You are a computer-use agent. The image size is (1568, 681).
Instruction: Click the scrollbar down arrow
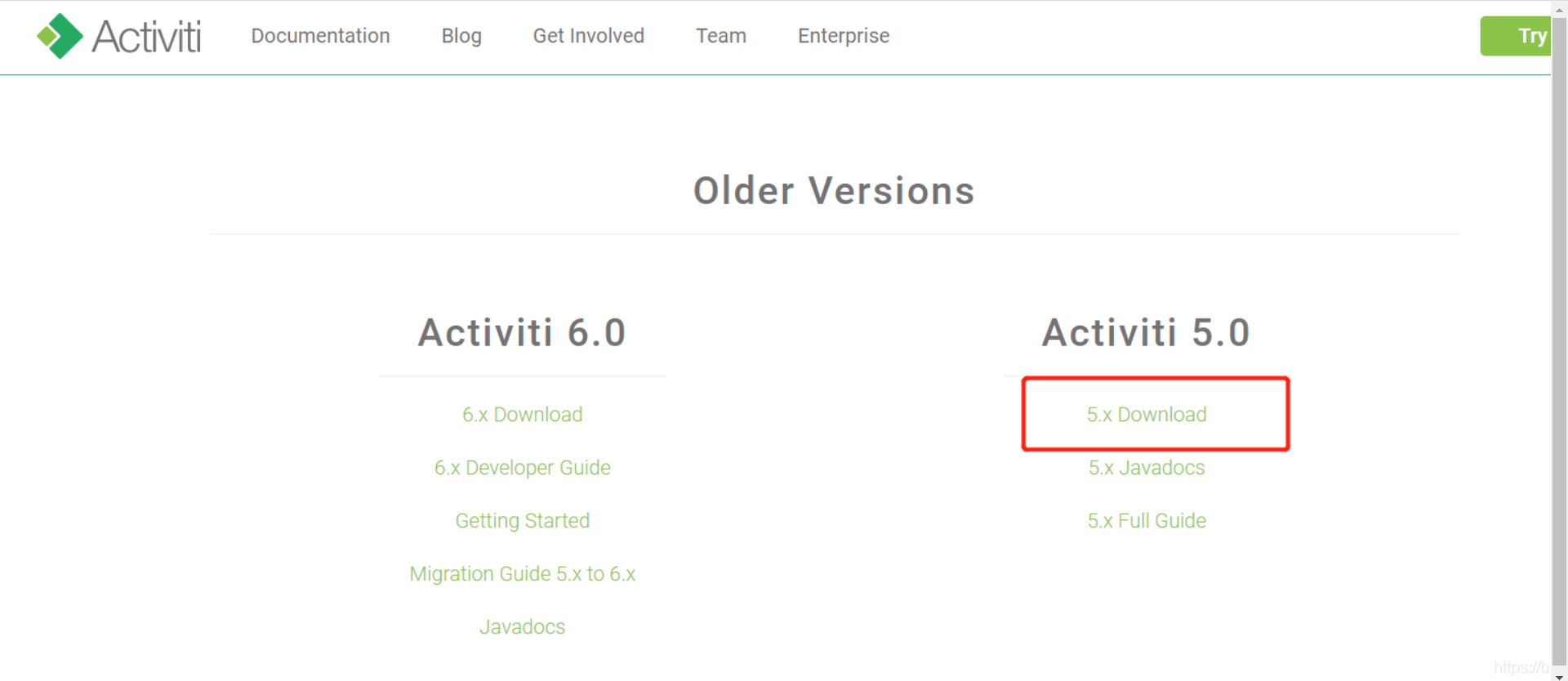pyautogui.click(x=1559, y=675)
